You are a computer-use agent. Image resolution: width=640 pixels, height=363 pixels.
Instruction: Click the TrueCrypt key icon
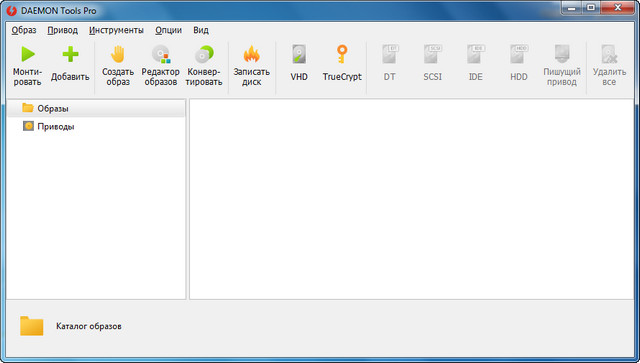(x=342, y=54)
